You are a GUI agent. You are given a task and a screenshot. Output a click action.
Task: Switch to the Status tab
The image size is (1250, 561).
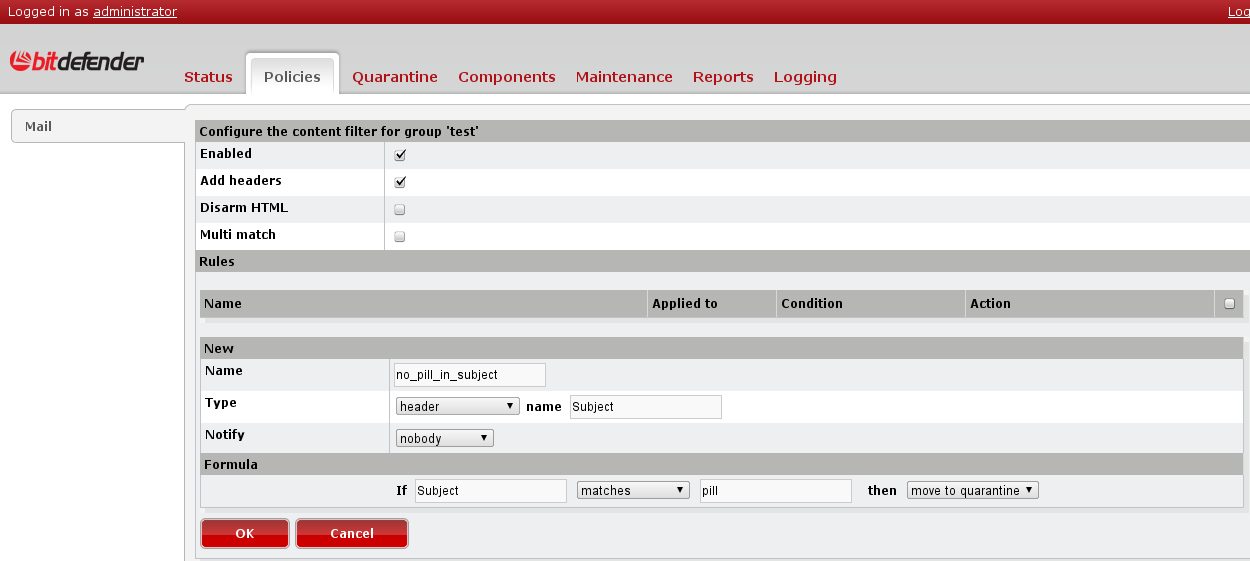coord(208,77)
